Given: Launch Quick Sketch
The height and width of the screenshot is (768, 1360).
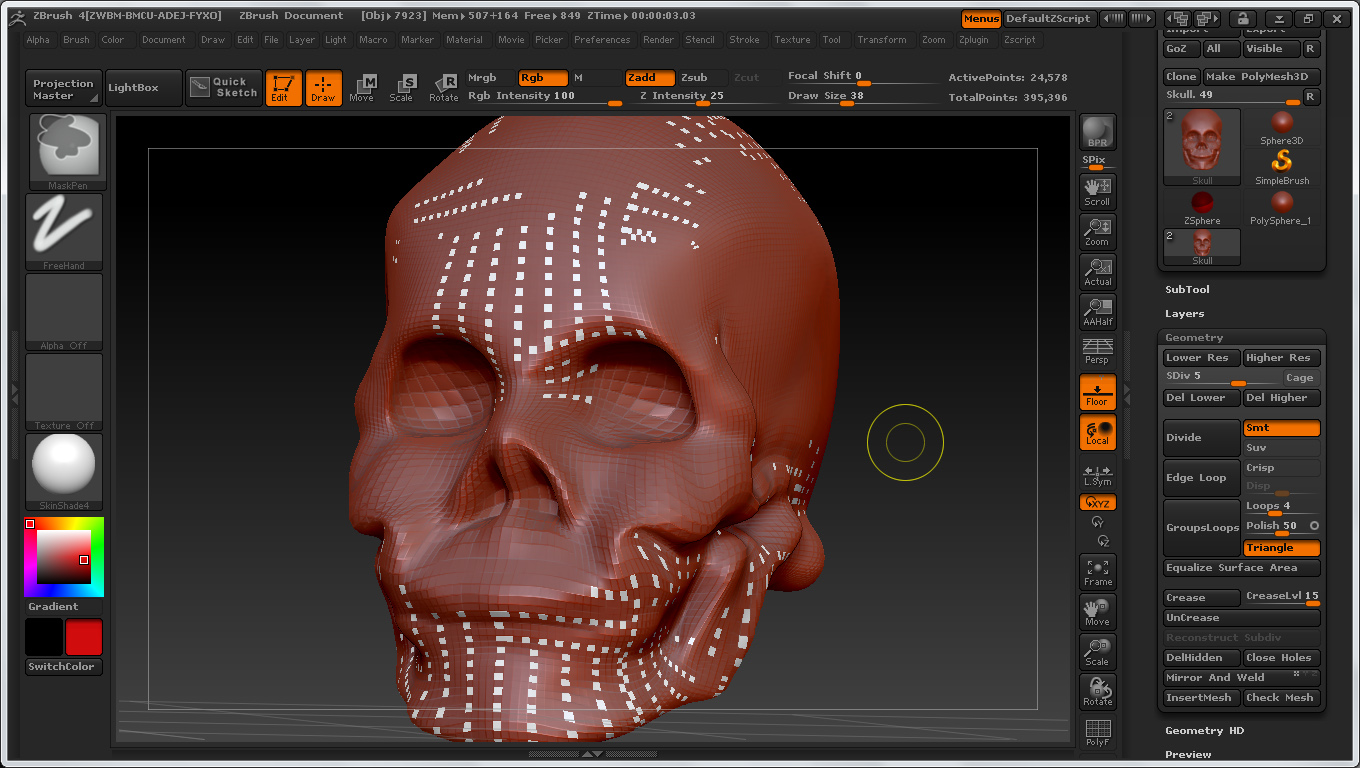Looking at the screenshot, I should (224, 88).
